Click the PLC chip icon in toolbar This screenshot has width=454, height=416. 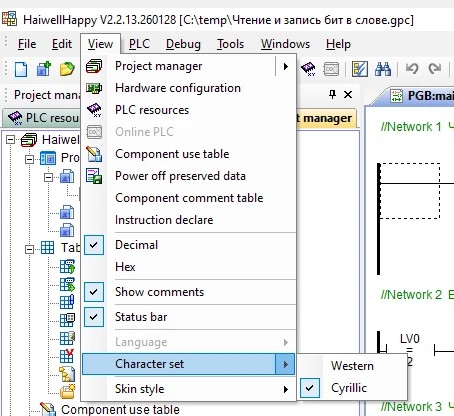308,69
